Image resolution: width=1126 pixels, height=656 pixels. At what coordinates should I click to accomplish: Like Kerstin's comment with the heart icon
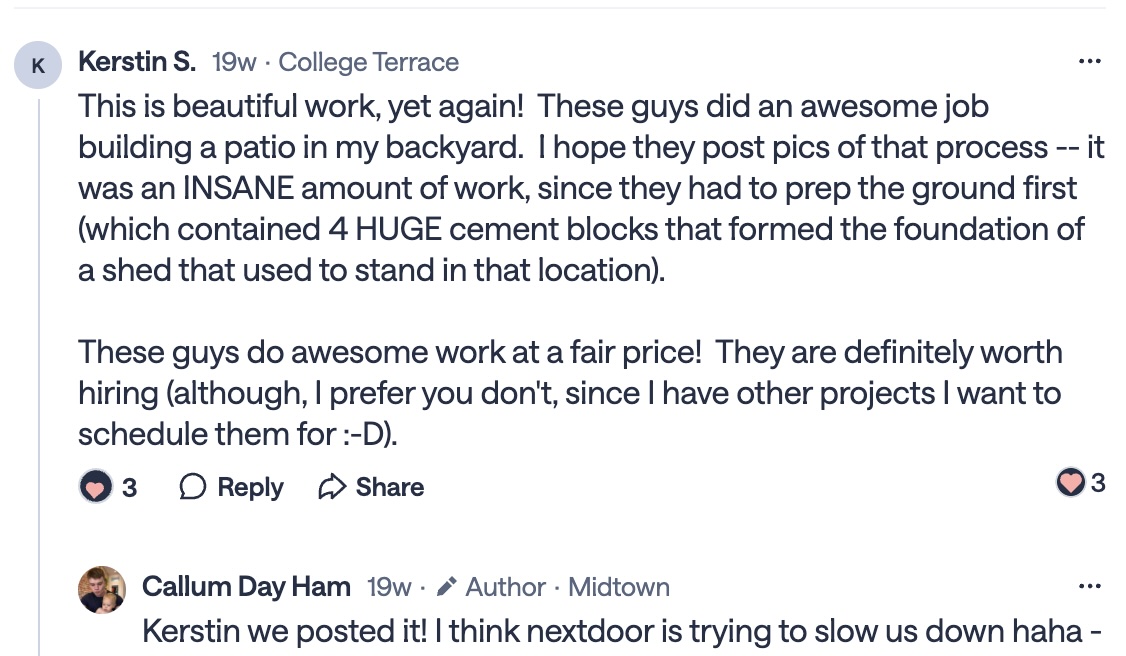coord(95,488)
